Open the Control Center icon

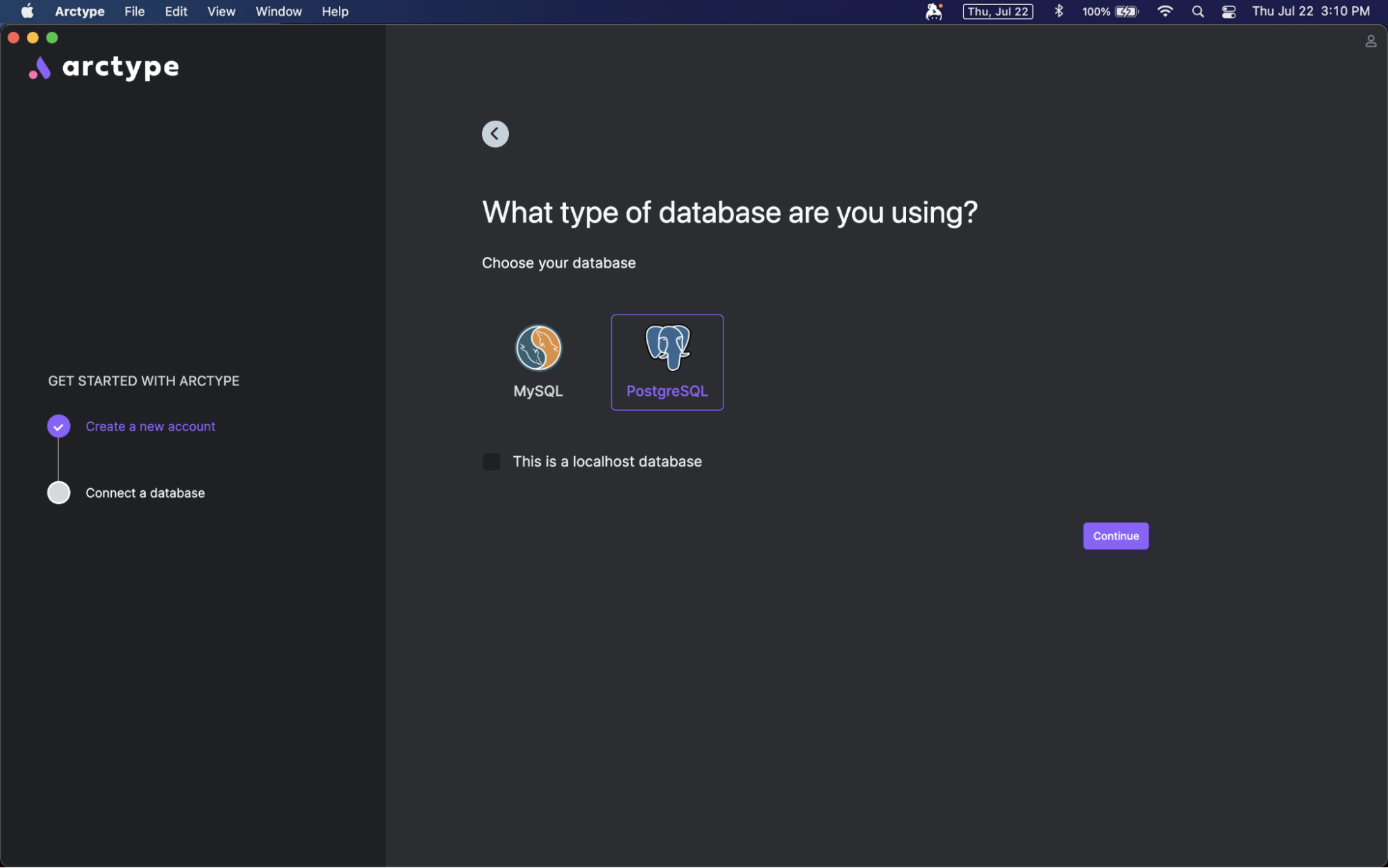pos(1228,12)
